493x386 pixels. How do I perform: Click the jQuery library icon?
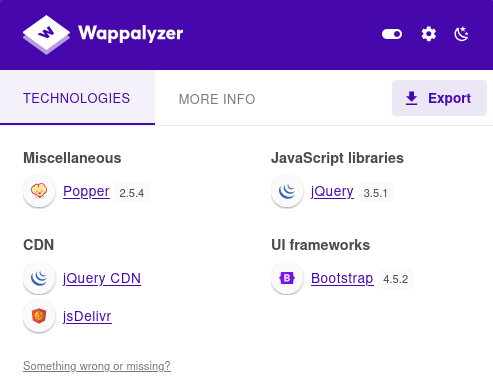point(287,191)
